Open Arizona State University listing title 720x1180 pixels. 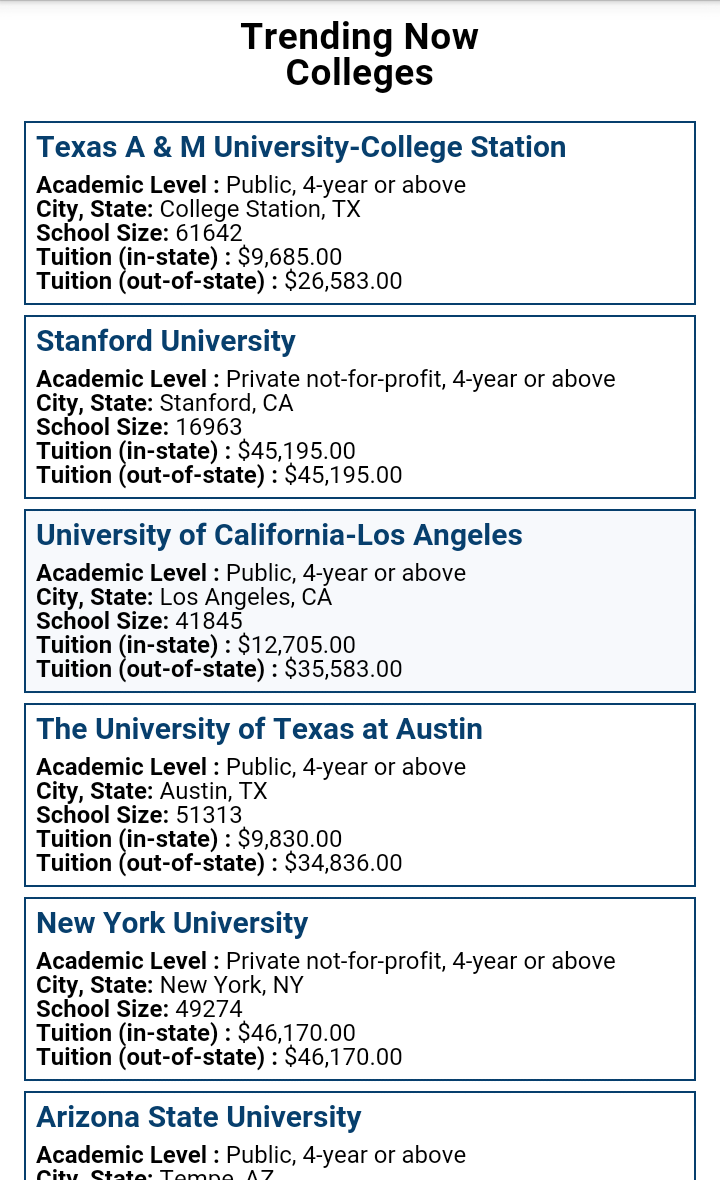click(x=198, y=1117)
